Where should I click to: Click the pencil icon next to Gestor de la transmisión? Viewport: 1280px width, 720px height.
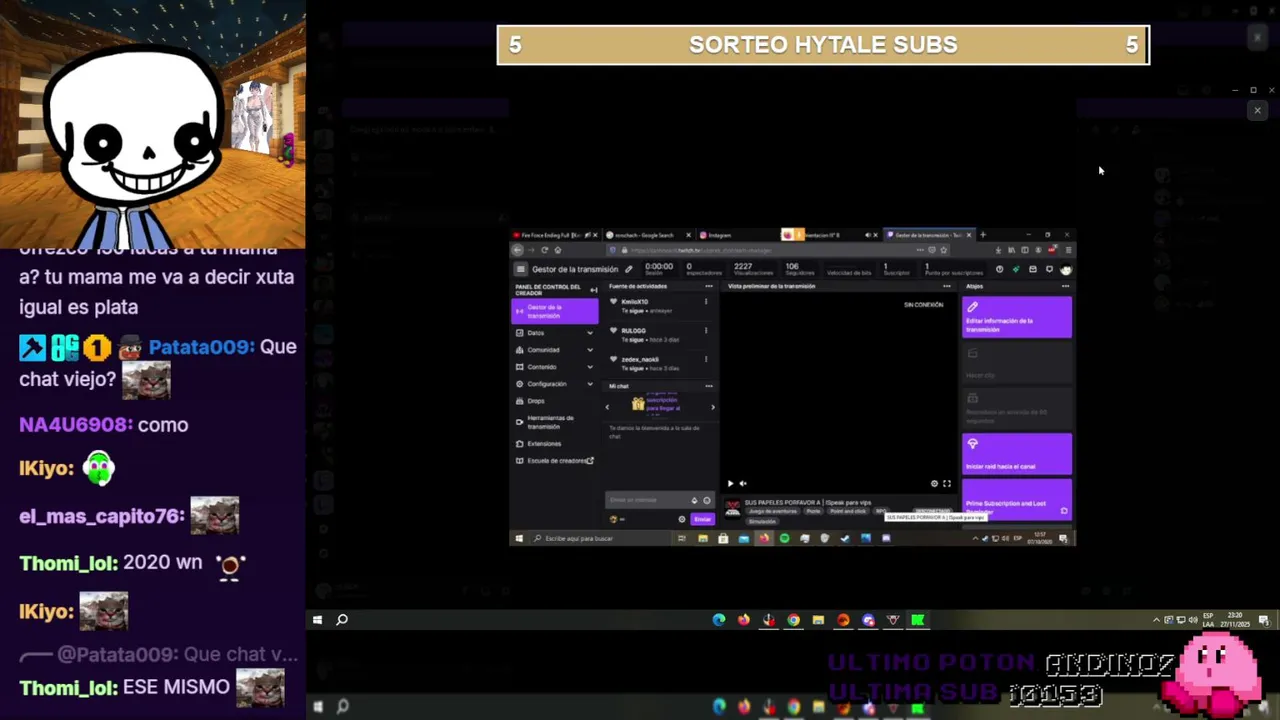(x=628, y=269)
